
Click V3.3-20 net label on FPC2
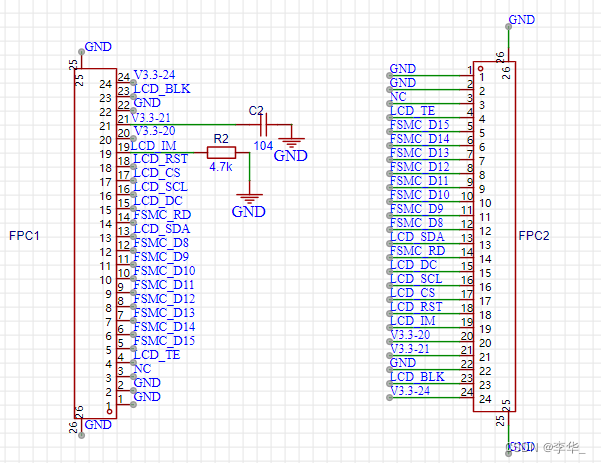point(410,335)
